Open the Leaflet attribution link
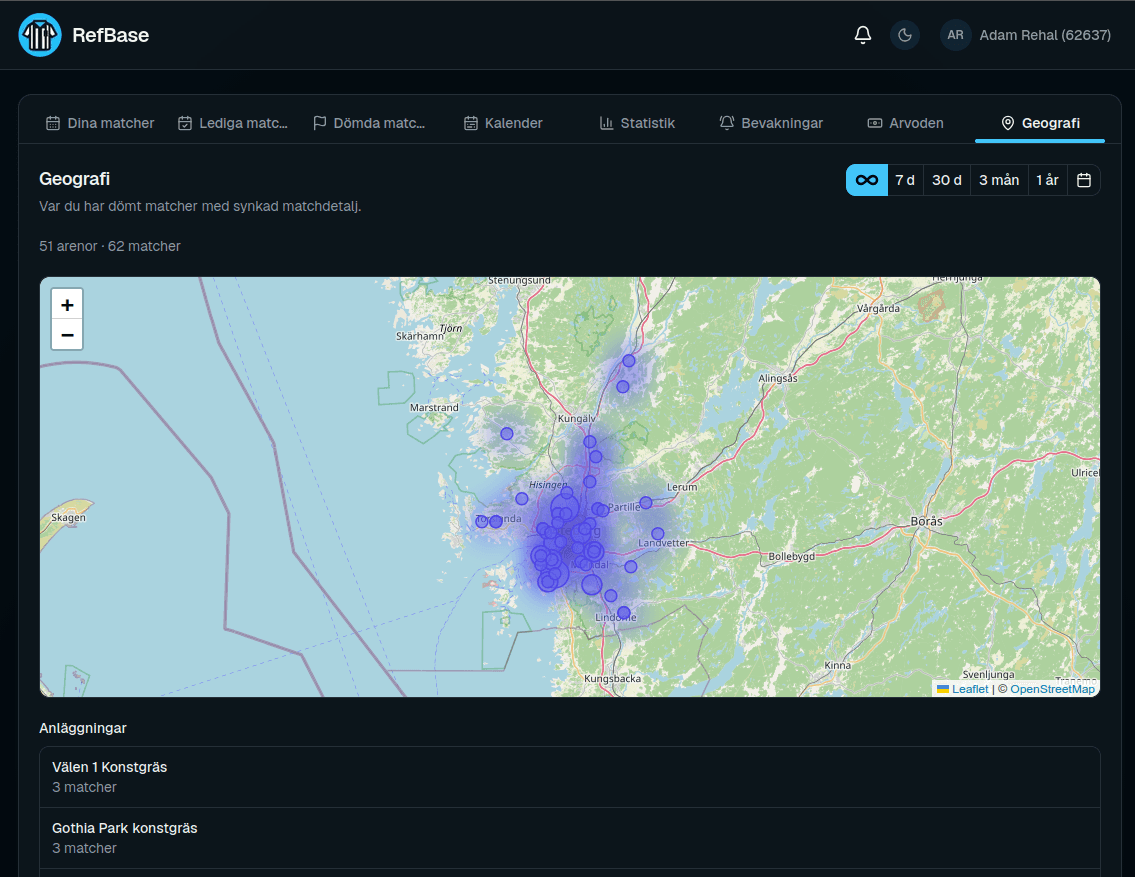 tap(969, 689)
